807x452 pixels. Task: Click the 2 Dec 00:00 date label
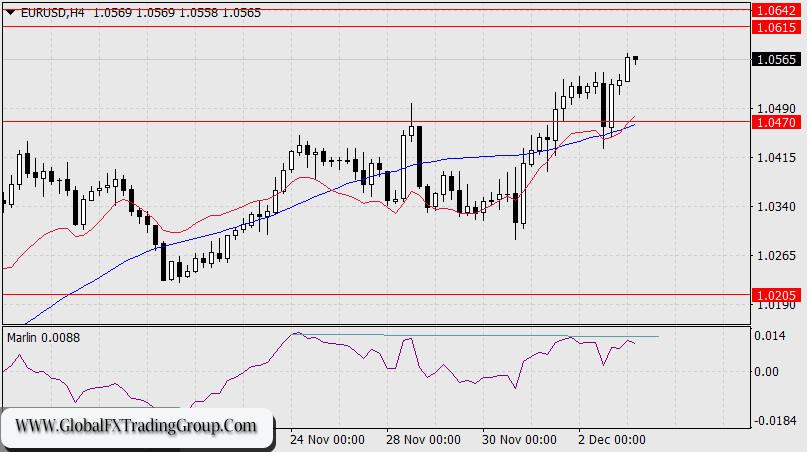[x=611, y=440]
